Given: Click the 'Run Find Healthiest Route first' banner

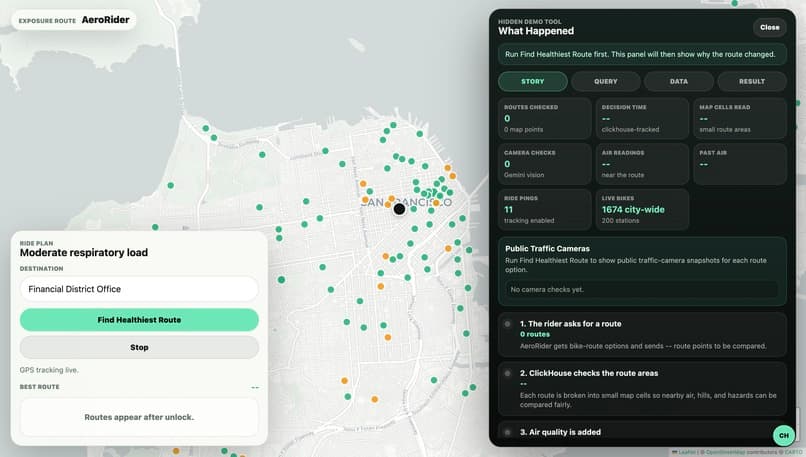Looking at the screenshot, I should pyautogui.click(x=642, y=54).
